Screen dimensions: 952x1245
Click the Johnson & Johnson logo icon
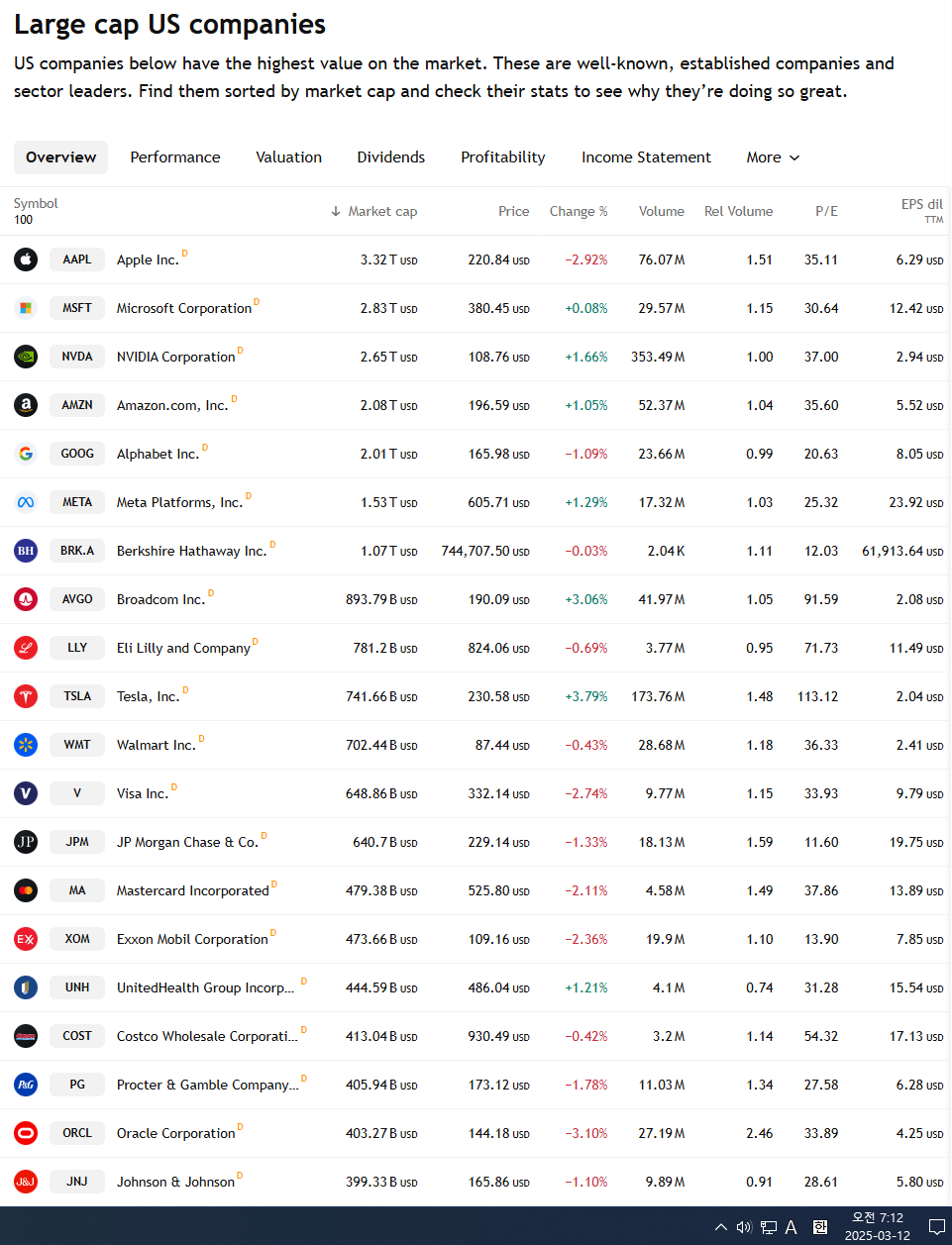26,1182
